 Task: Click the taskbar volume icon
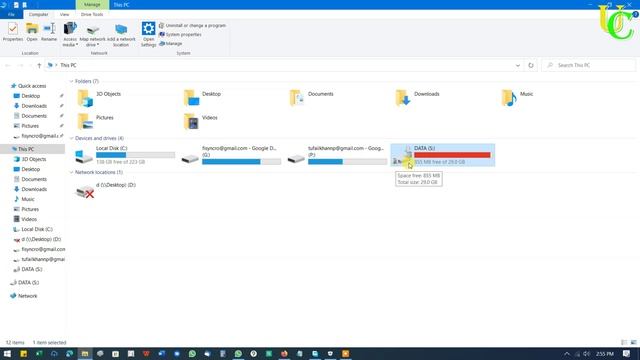[x=587, y=354]
